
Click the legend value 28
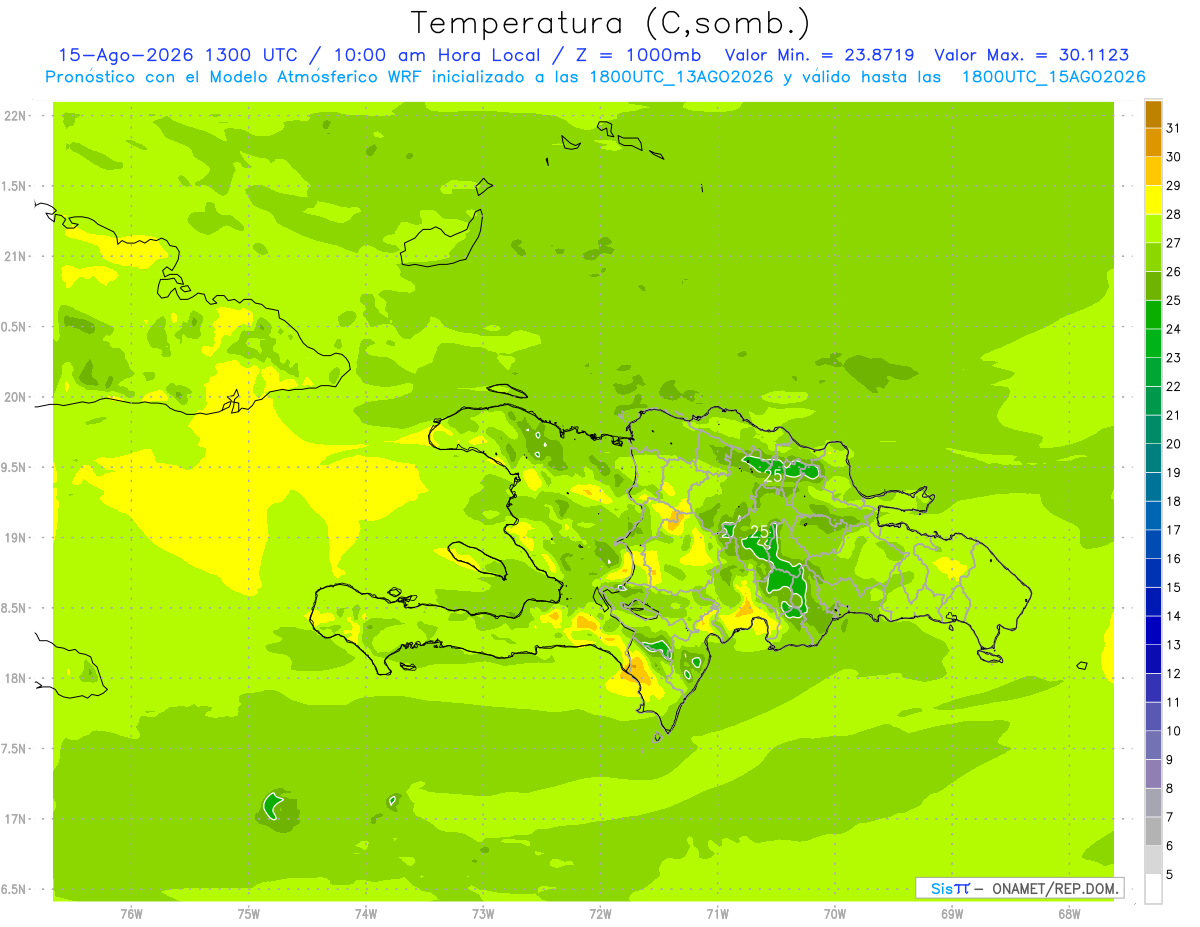tap(1173, 214)
